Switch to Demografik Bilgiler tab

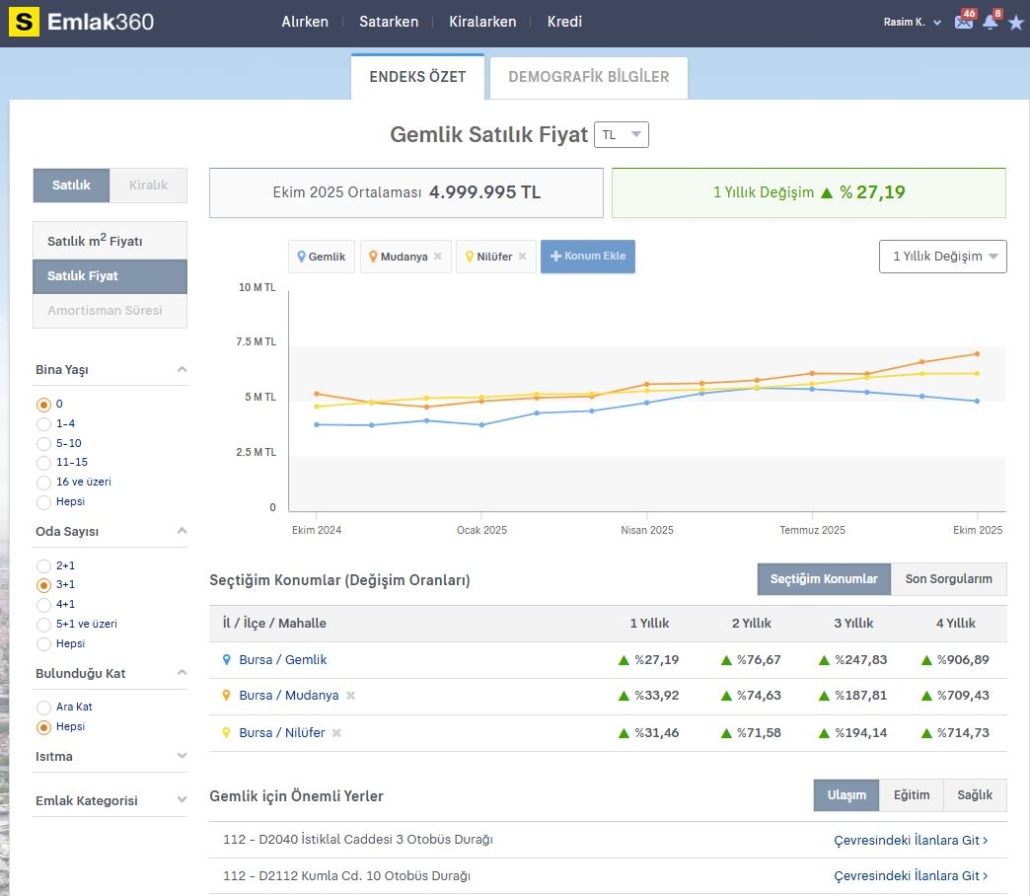pos(588,77)
